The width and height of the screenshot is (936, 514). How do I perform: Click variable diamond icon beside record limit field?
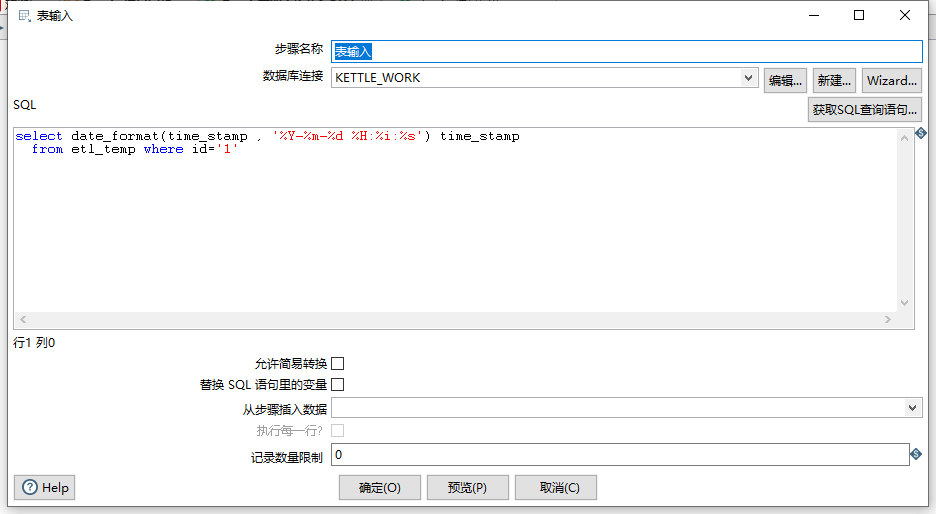click(x=916, y=454)
